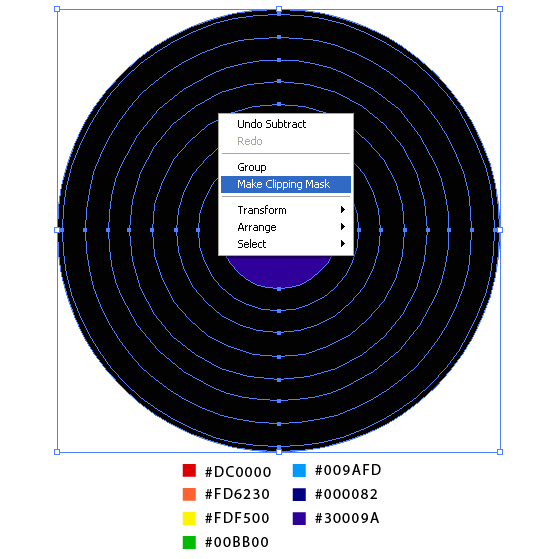Open the Arrange submenu arrow
Viewport: 550px width, 559px height.
point(343,227)
